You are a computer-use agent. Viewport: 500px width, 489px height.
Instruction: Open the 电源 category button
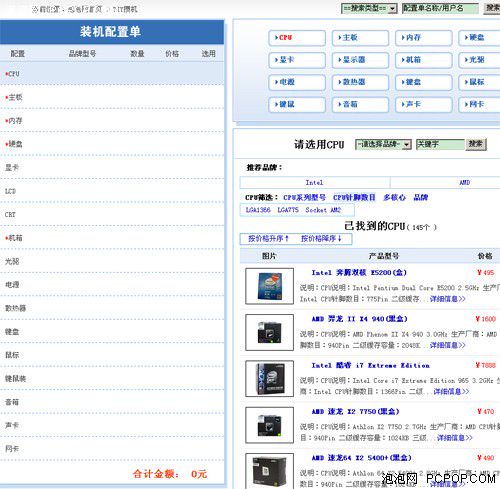(x=297, y=82)
